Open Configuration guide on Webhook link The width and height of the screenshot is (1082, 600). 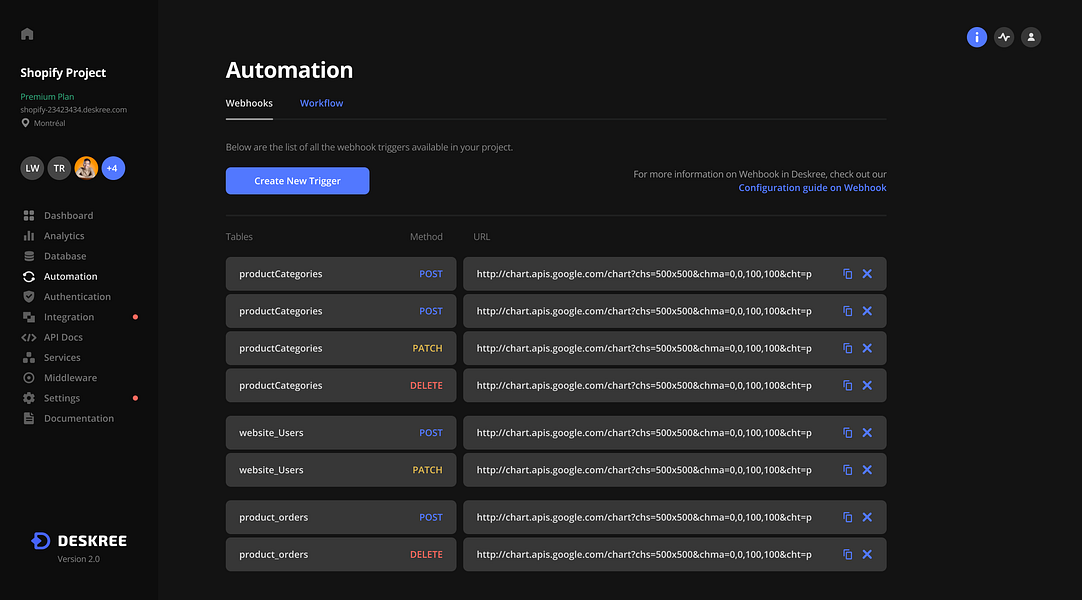812,188
